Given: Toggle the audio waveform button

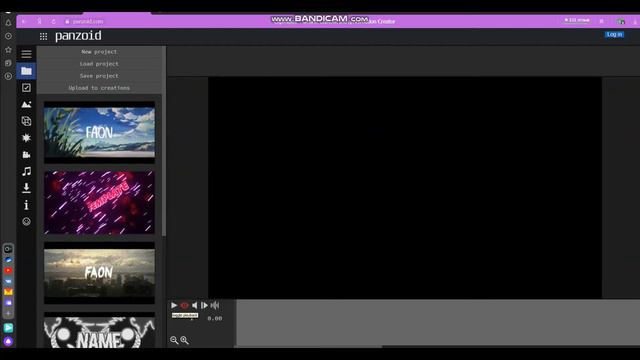Looking at the screenshot, I should click(x=215, y=305).
